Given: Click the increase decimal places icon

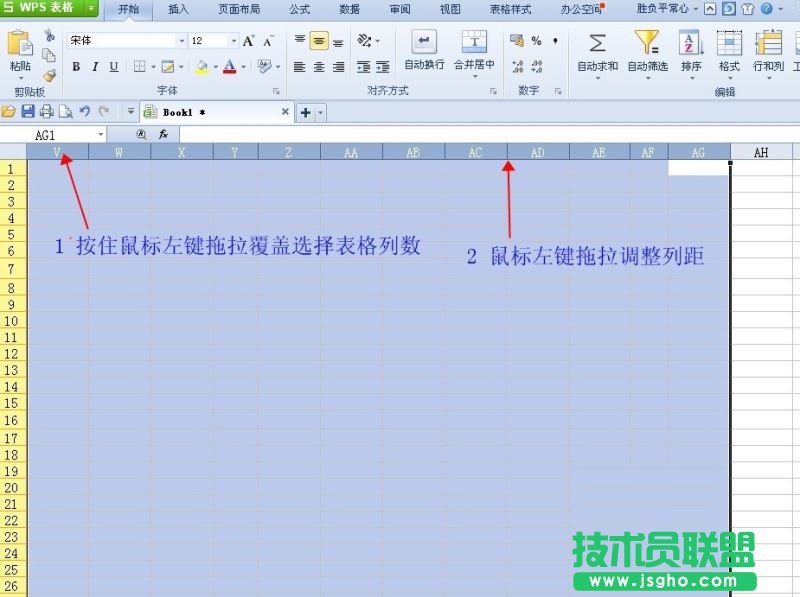Looking at the screenshot, I should (x=517, y=66).
